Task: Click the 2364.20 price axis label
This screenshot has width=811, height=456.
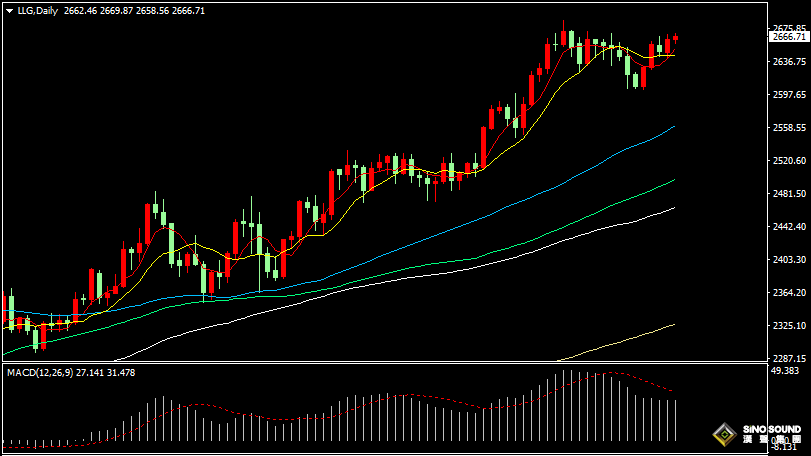Action: tap(789, 293)
